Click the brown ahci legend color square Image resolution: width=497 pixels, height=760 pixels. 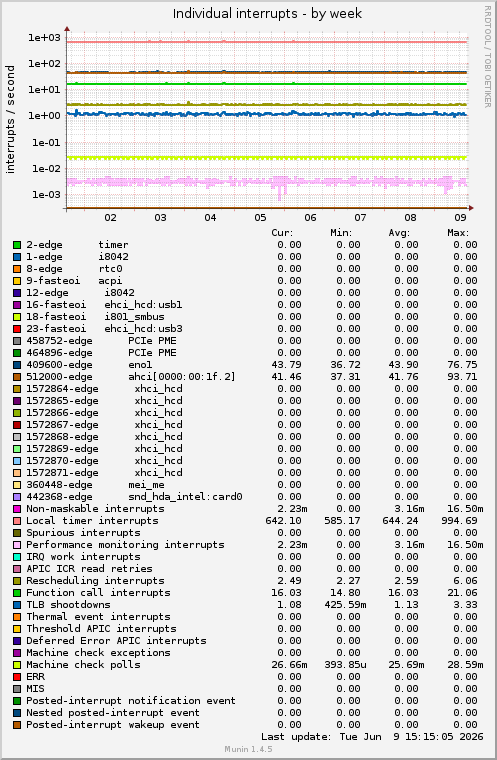coord(17,377)
